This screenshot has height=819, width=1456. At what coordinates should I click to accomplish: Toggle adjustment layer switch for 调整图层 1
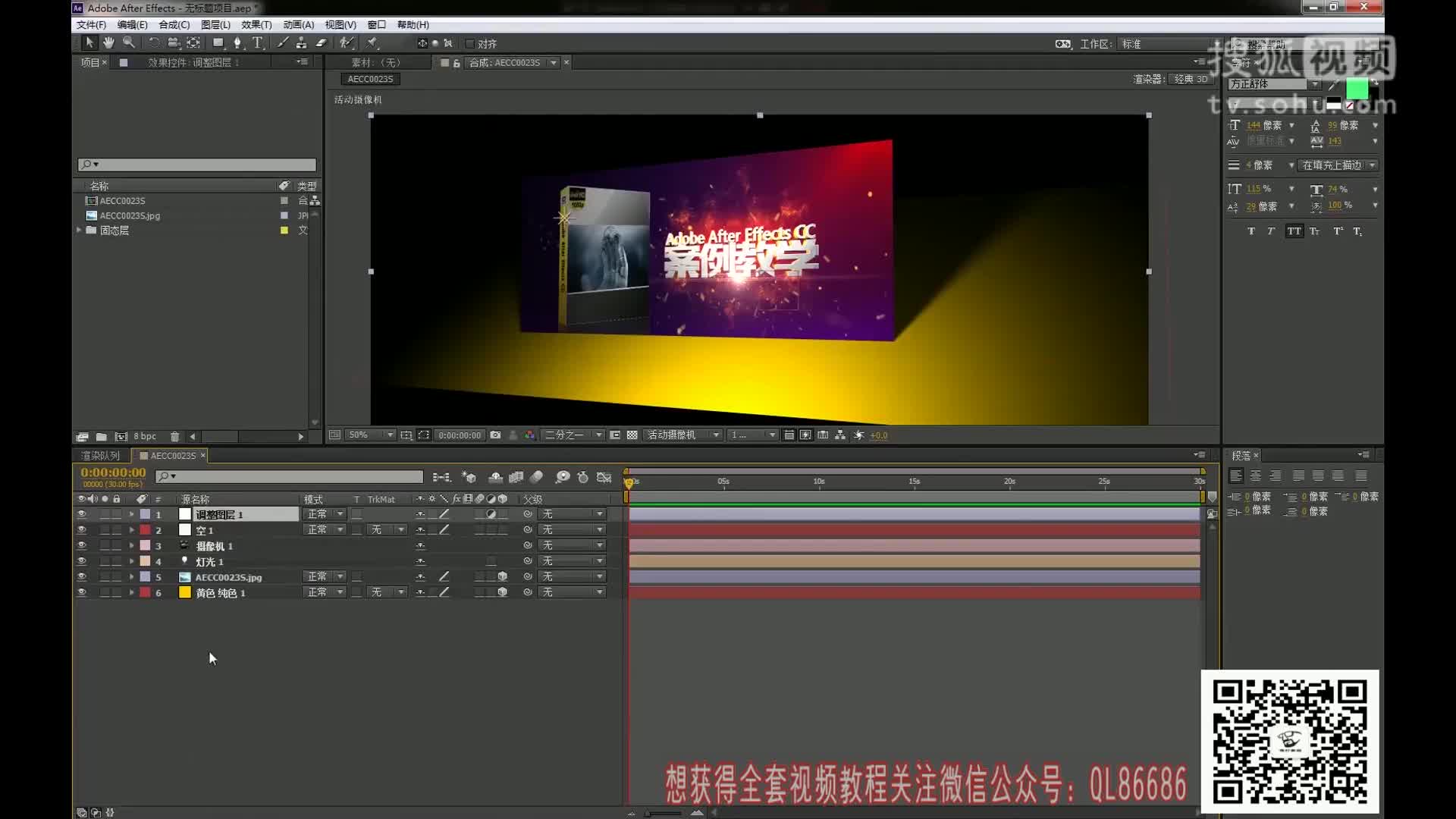pos(491,514)
